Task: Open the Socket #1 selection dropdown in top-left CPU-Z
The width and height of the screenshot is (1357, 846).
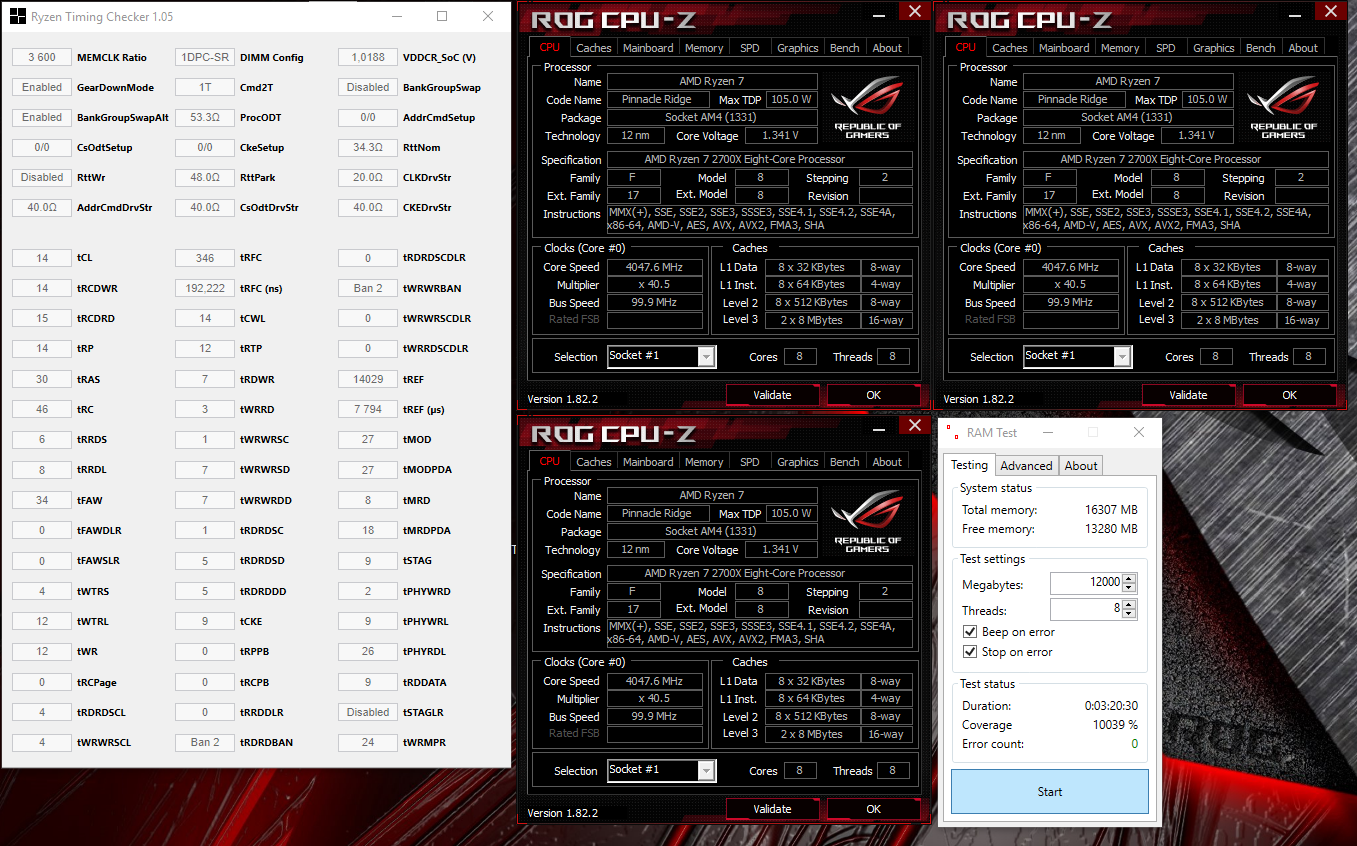Action: [x=707, y=356]
